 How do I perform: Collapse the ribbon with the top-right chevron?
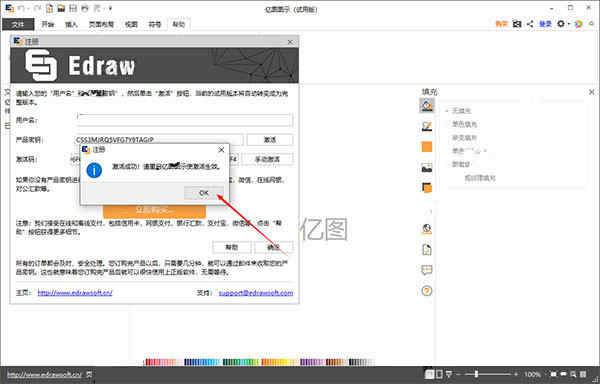592,24
